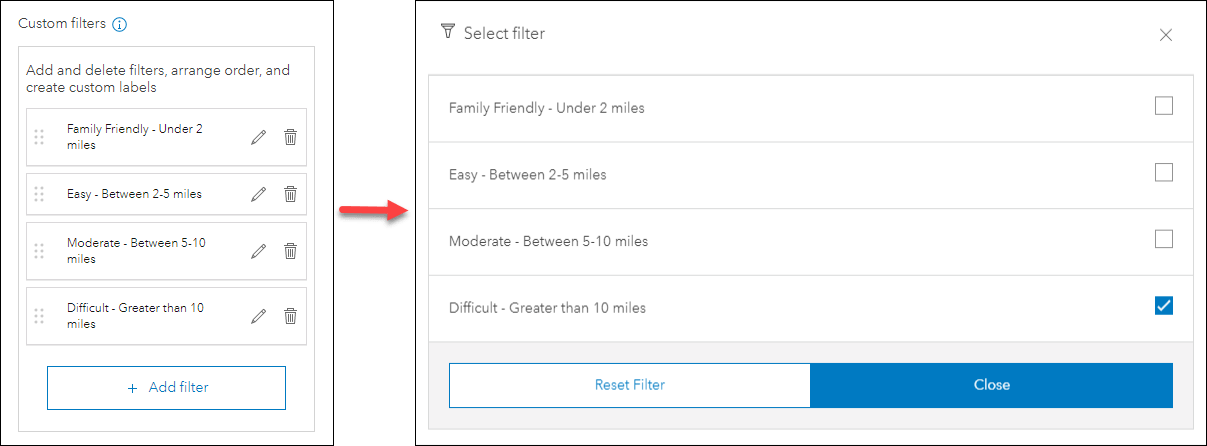Click the drag handle of the Difficult filter
Screen dimensions: 1207x446
pos(40,316)
